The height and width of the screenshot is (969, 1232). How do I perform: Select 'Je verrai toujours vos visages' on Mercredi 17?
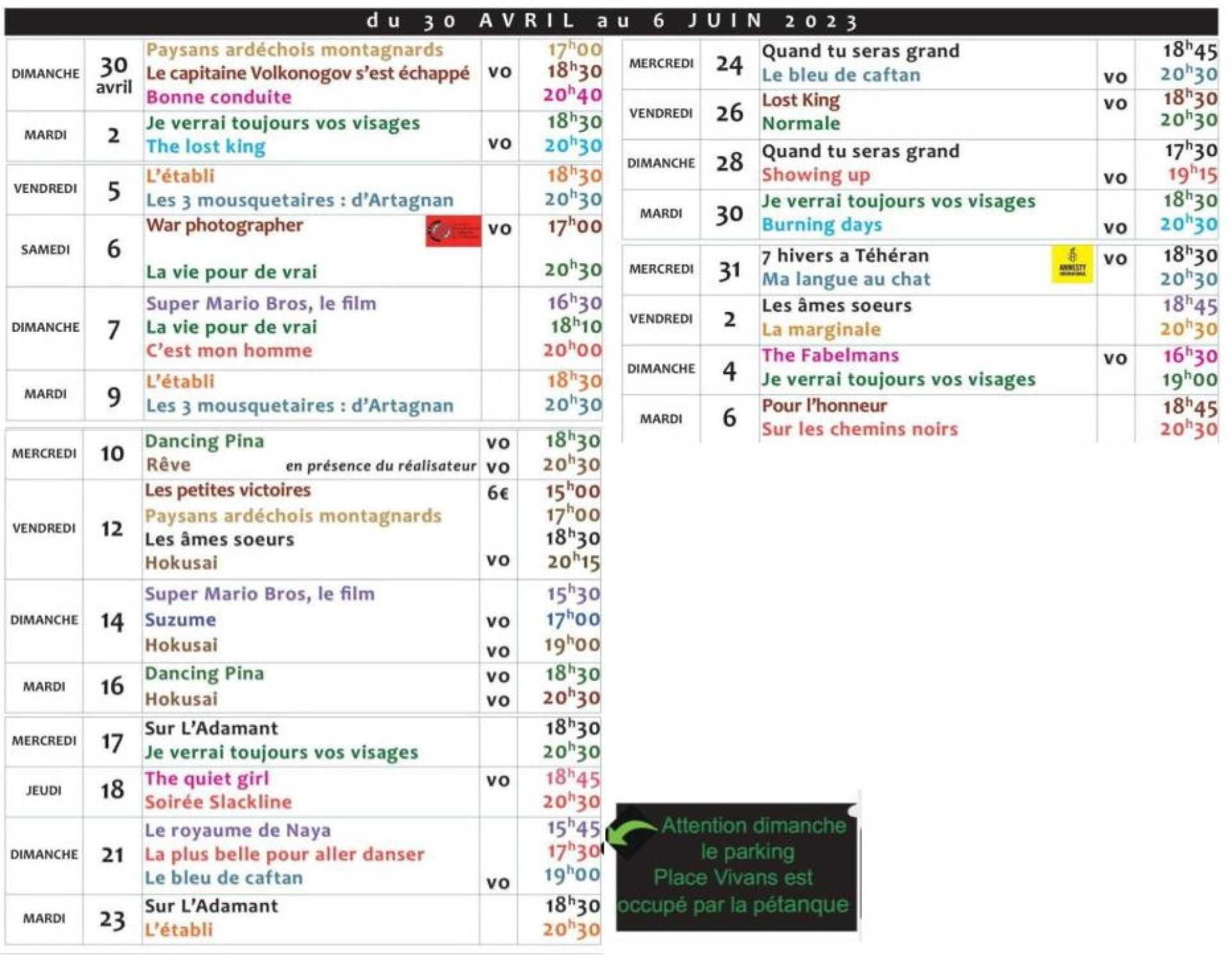point(281,751)
